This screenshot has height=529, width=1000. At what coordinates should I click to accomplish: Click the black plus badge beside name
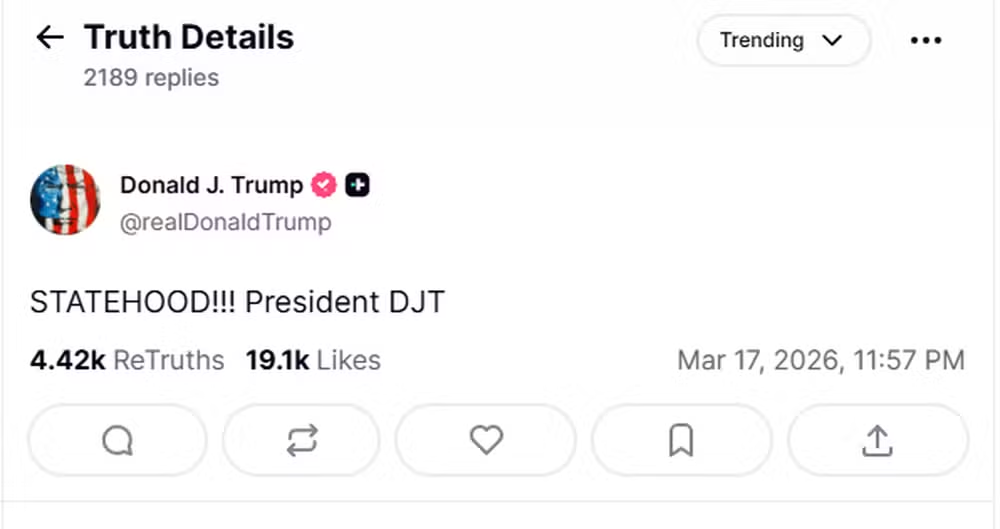tap(357, 185)
